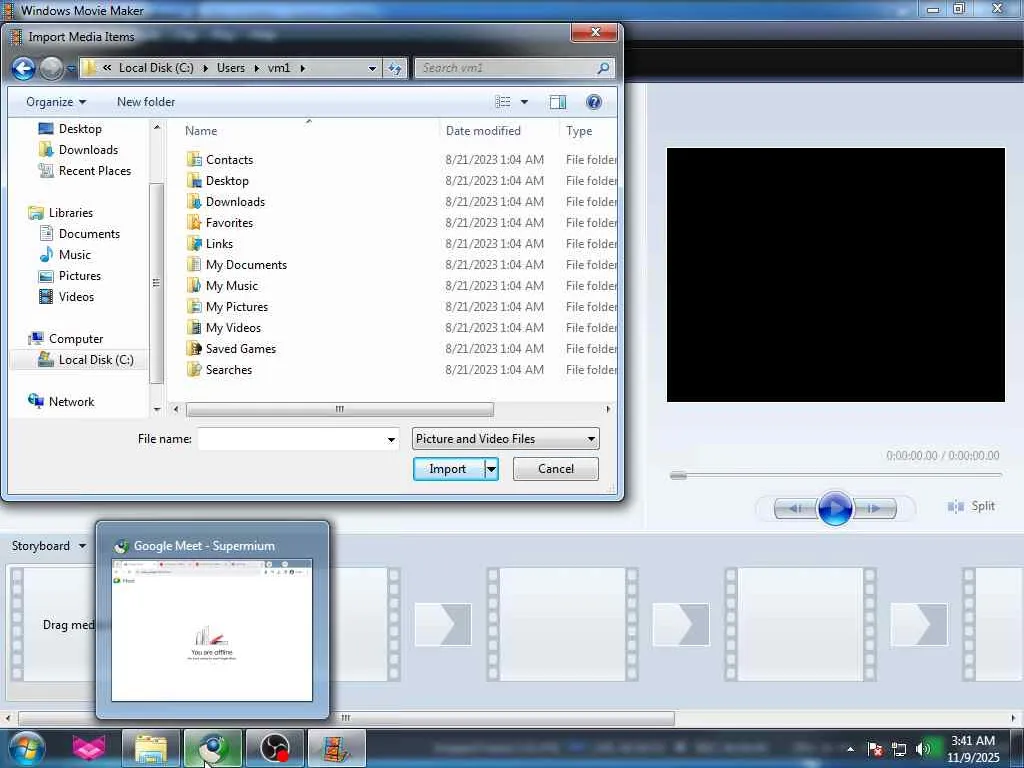Step to previous frame in monitor

795,508
